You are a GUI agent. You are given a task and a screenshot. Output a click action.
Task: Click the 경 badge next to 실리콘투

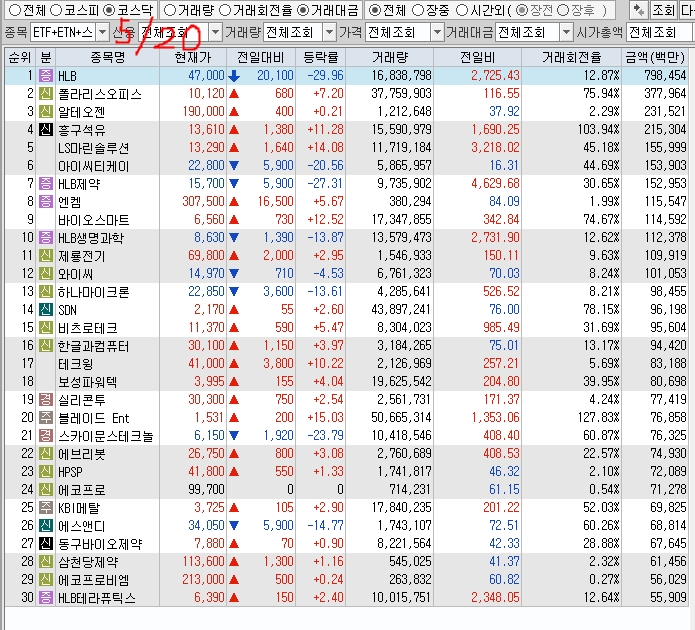46,399
